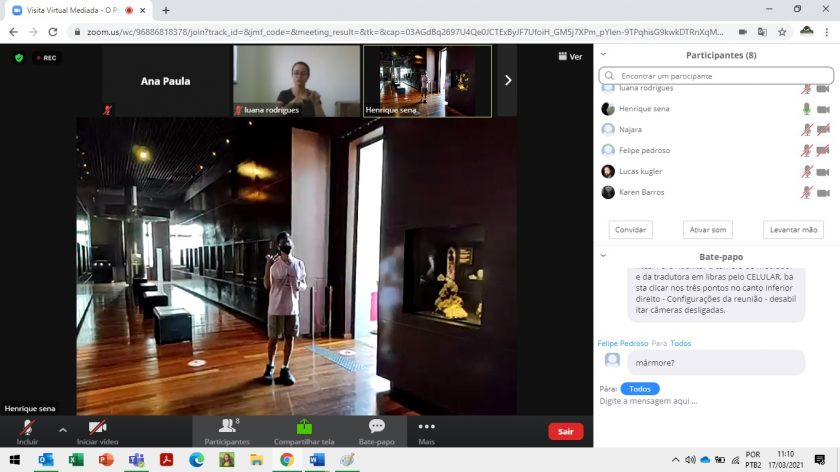
Task: Click Henrique sena green microphone icon
Action: (x=806, y=109)
